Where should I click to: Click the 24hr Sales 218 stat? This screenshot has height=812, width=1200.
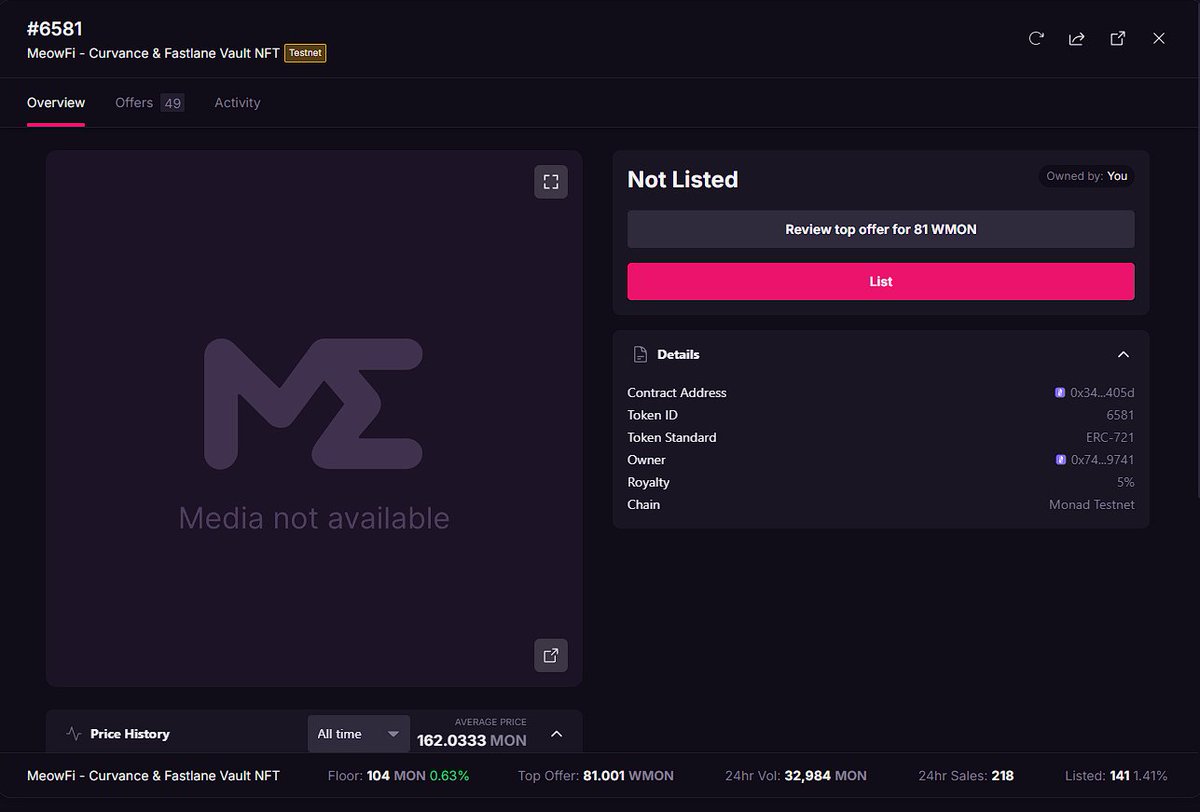[x=966, y=776]
